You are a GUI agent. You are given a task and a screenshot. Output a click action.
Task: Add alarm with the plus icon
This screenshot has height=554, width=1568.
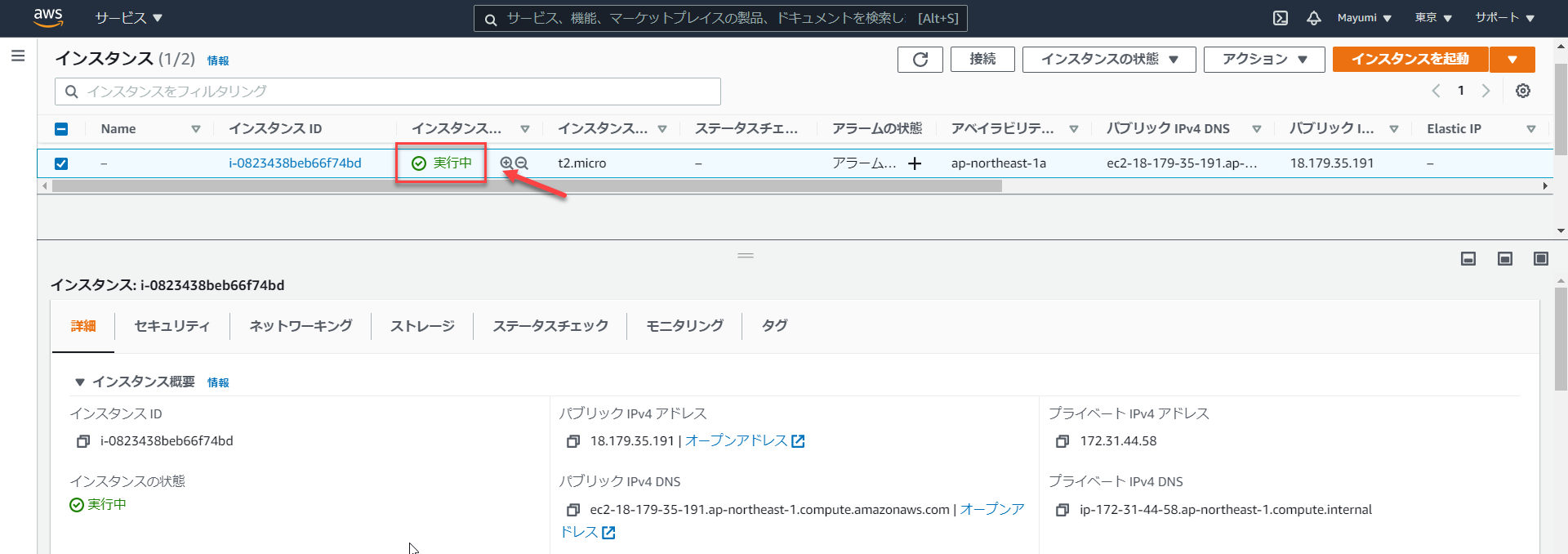(x=915, y=163)
